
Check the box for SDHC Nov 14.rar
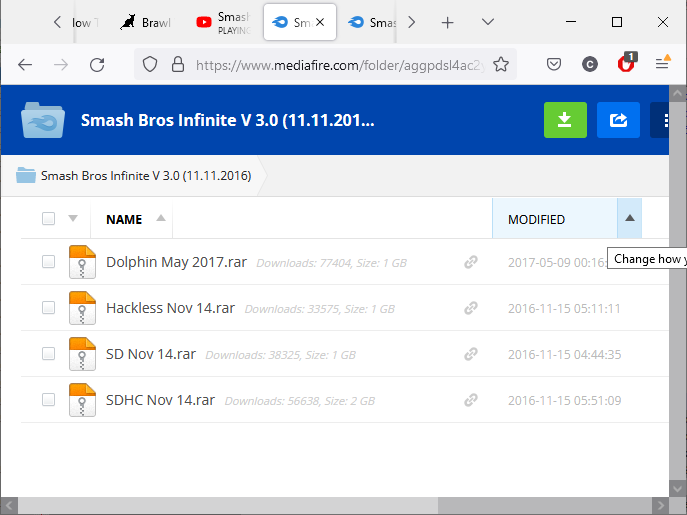tap(48, 400)
